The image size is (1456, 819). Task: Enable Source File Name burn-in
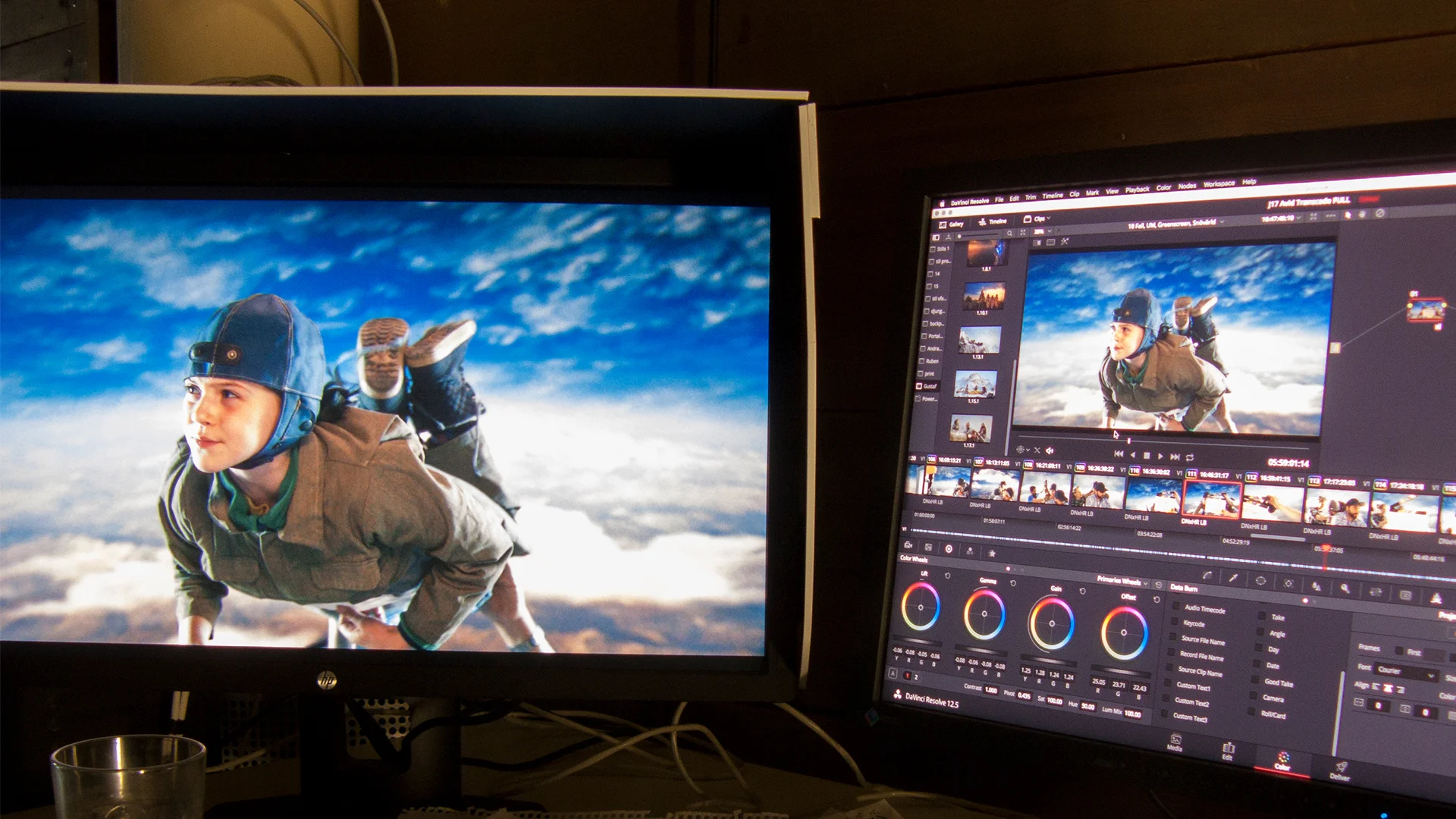click(x=1173, y=638)
